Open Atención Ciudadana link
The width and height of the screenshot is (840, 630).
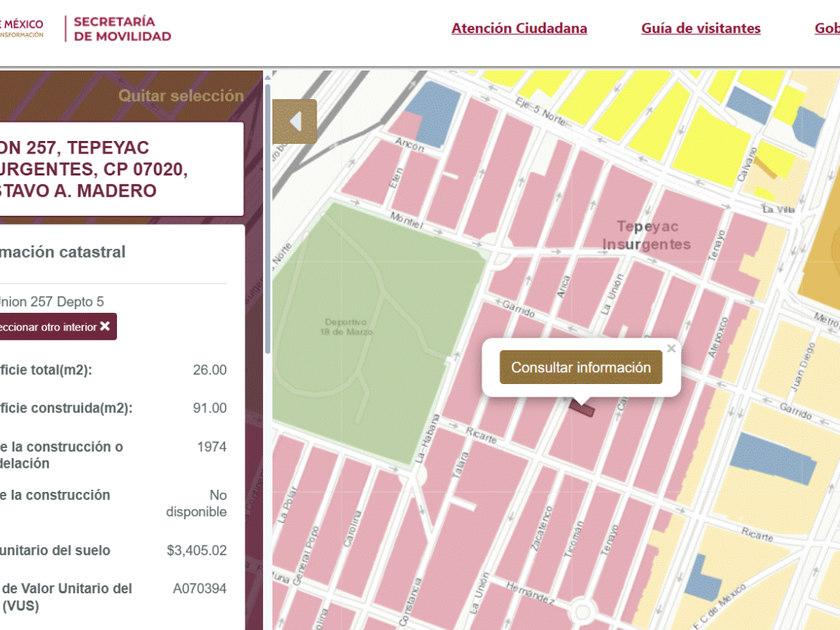(519, 28)
